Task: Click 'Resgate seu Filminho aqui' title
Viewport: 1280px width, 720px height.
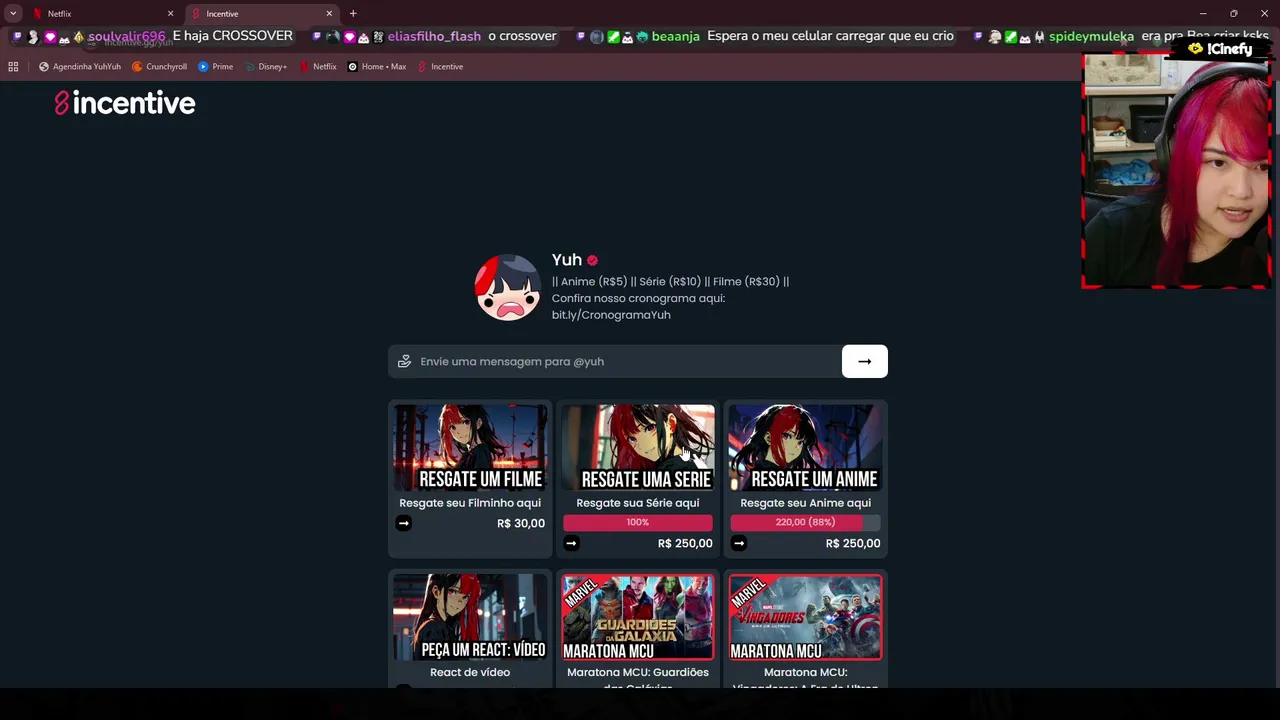Action: pos(470,503)
